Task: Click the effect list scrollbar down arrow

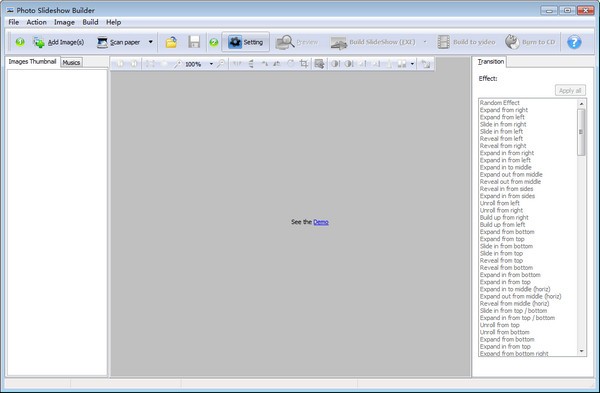Action: pyautogui.click(x=582, y=351)
